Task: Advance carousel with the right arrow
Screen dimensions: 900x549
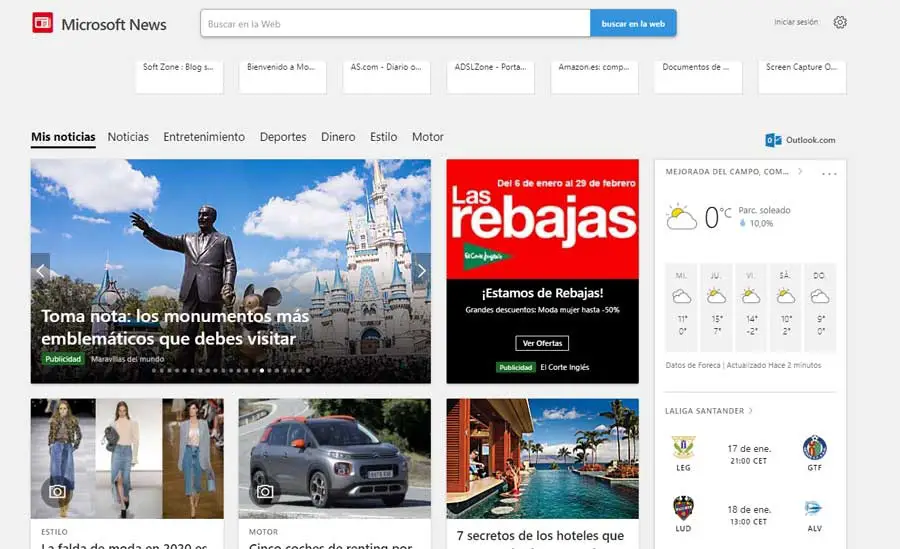Action: 421,270
